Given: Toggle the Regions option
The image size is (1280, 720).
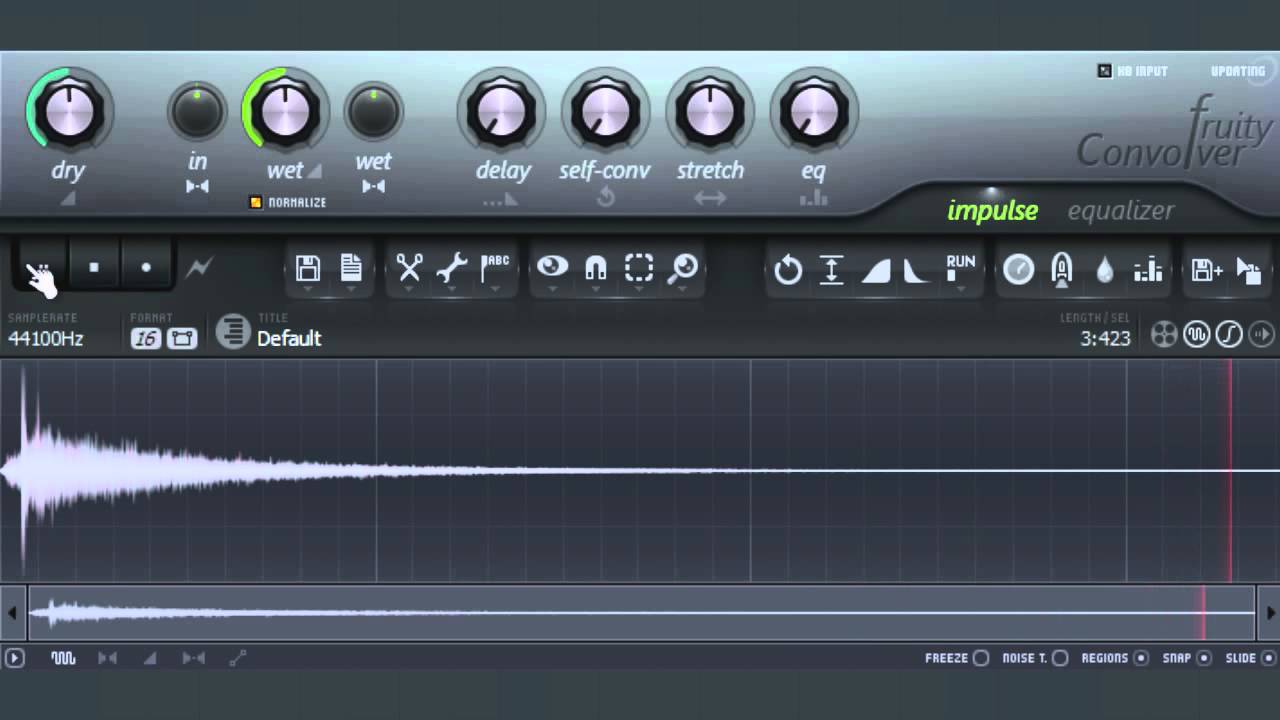Looking at the screenshot, I should coord(1139,658).
